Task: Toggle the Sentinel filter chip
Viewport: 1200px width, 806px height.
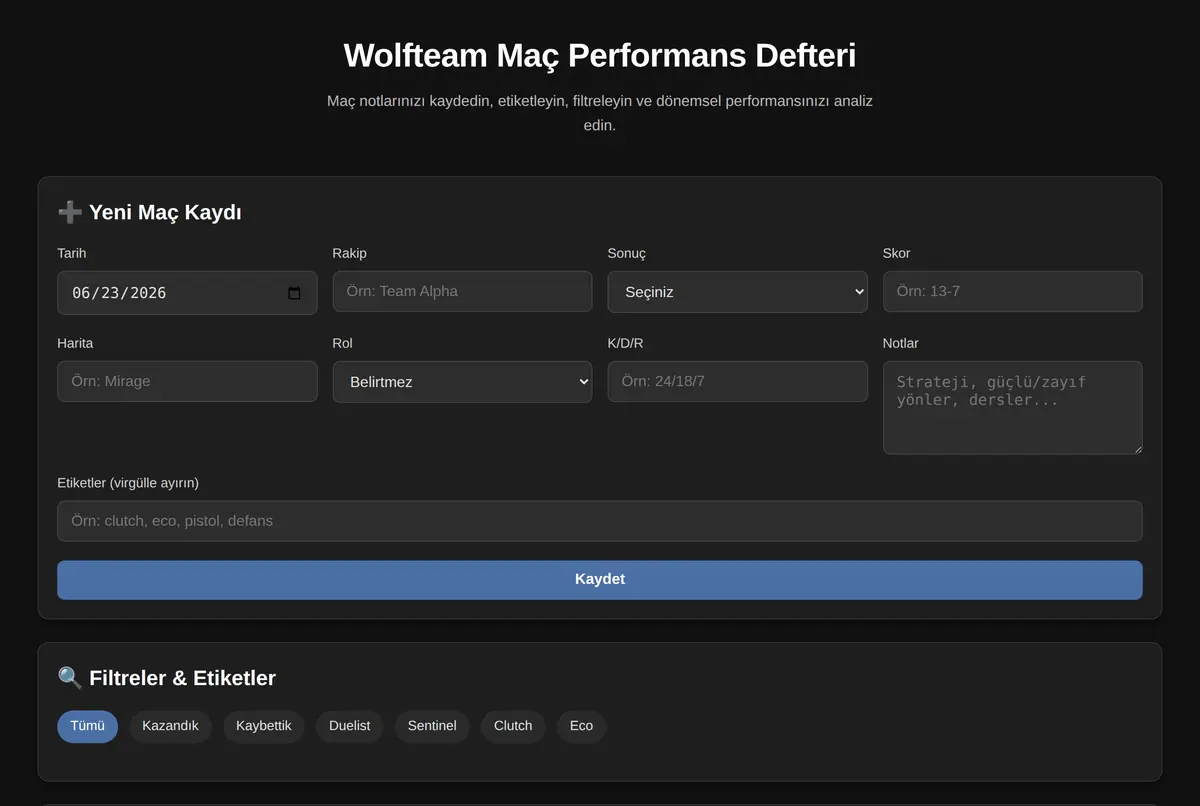Action: coord(432,726)
